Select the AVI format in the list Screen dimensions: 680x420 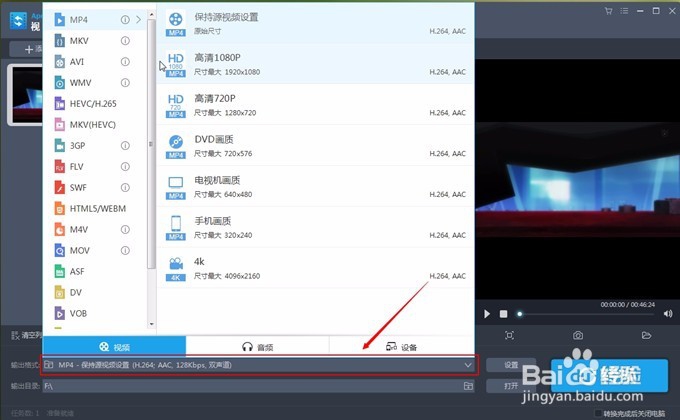pyautogui.click(x=95, y=62)
